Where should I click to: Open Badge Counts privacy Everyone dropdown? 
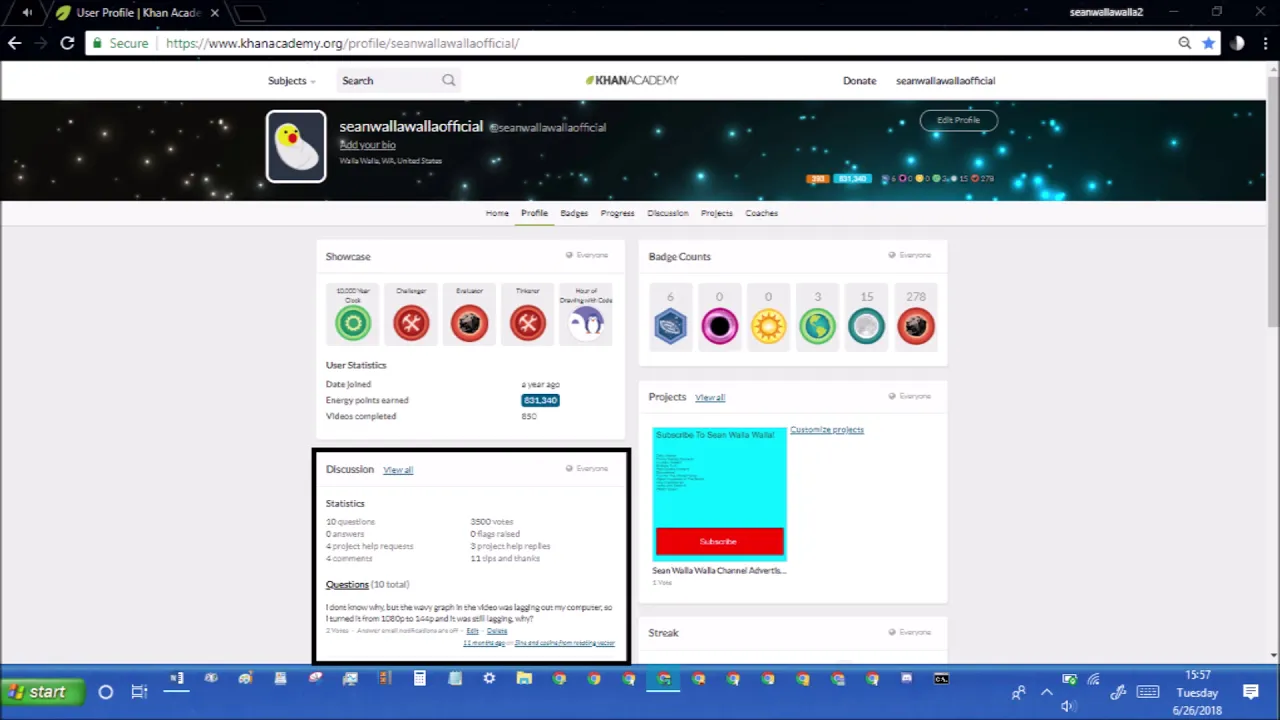910,255
